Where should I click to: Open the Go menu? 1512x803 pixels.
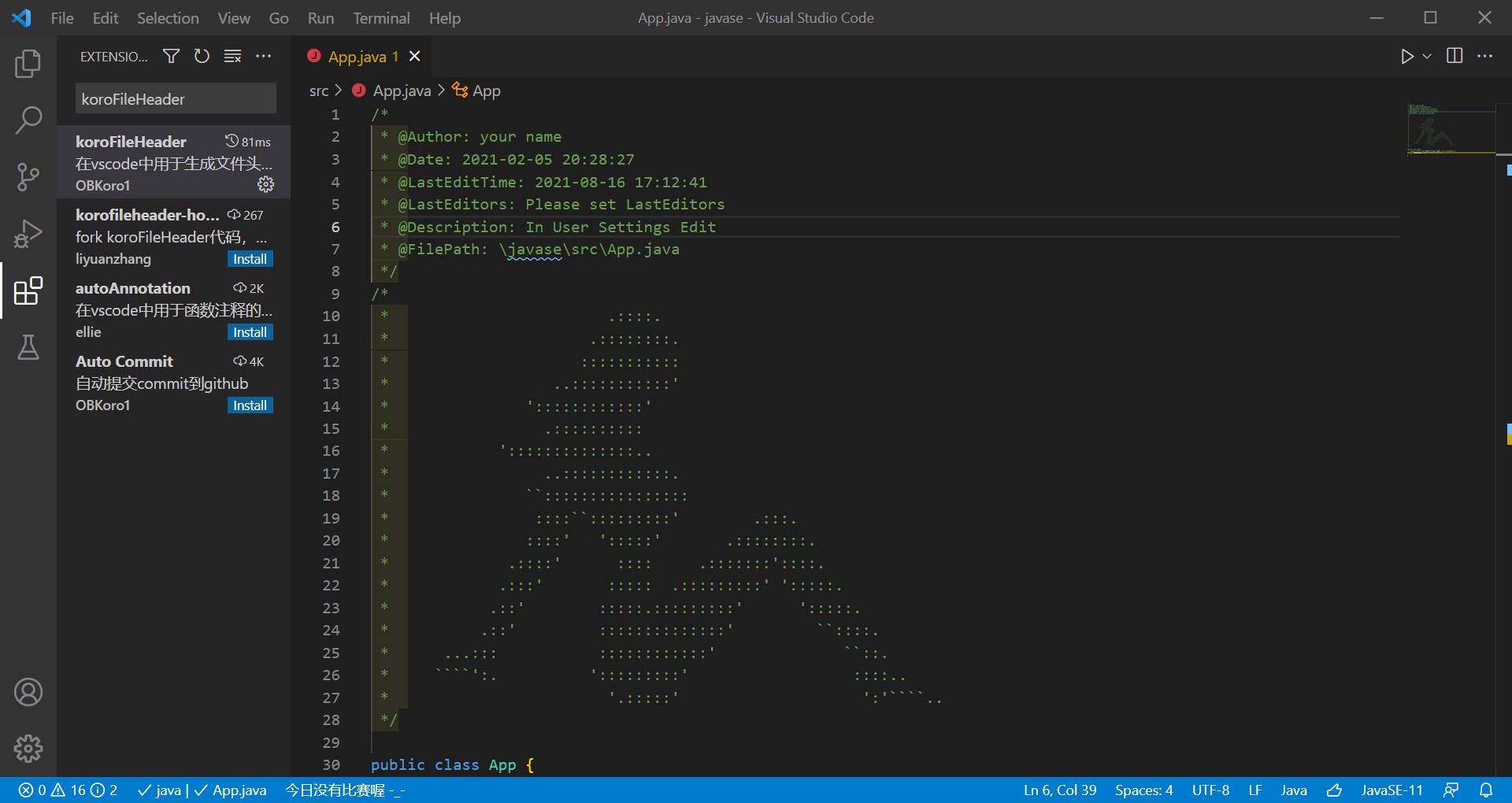pos(279,18)
